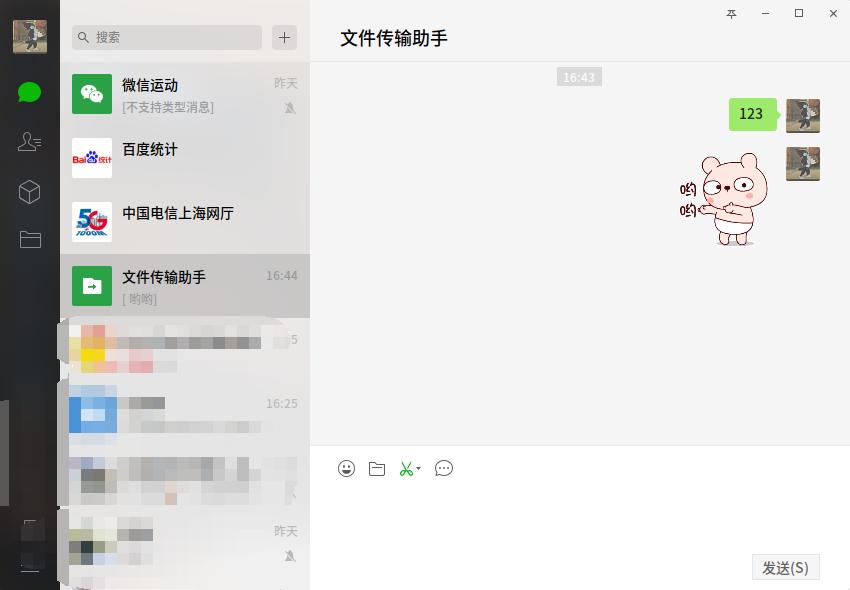The image size is (850, 590).
Task: Click the bear sticker message
Action: [x=724, y=199]
